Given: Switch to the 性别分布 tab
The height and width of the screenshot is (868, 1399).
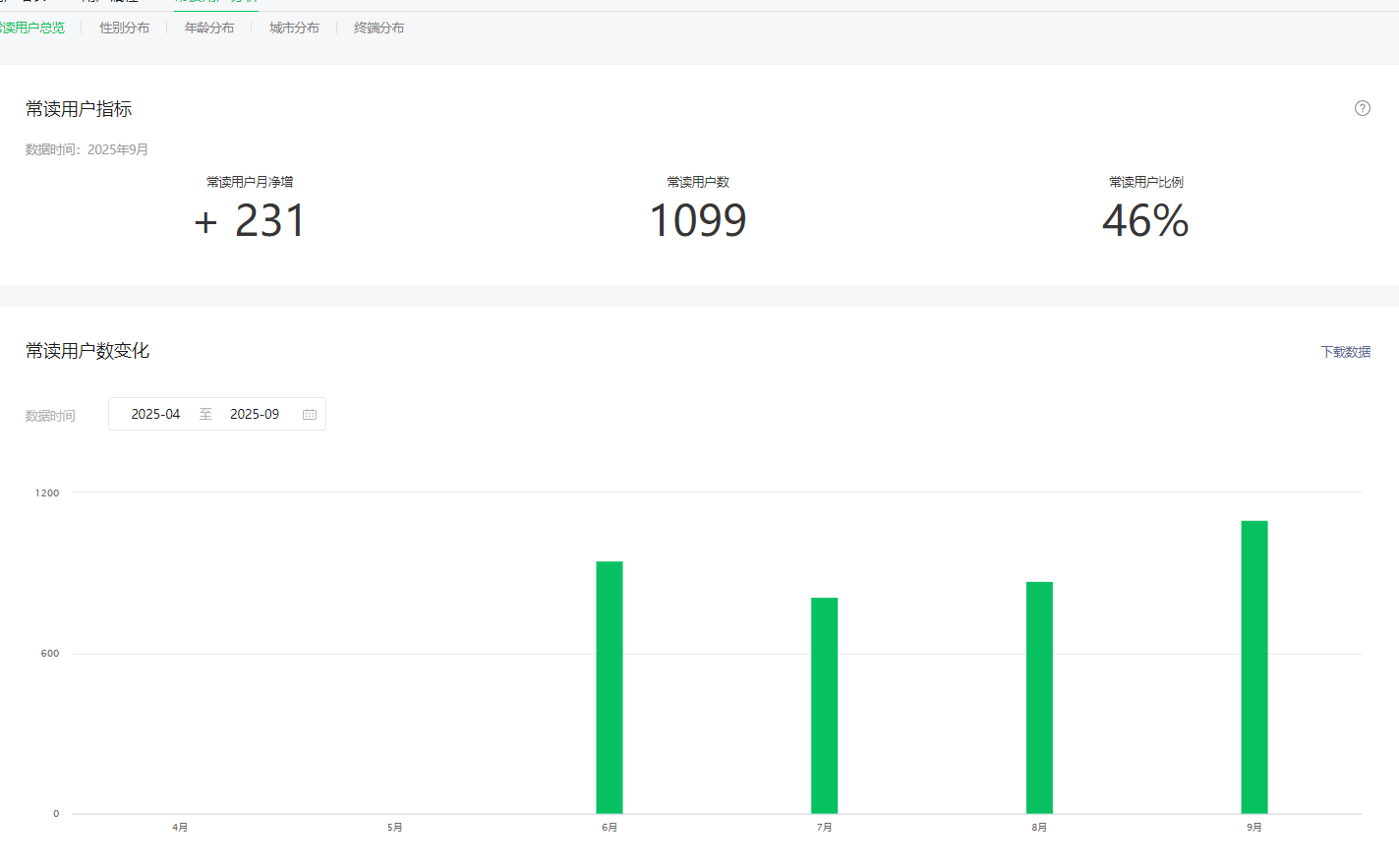Looking at the screenshot, I should [x=125, y=28].
